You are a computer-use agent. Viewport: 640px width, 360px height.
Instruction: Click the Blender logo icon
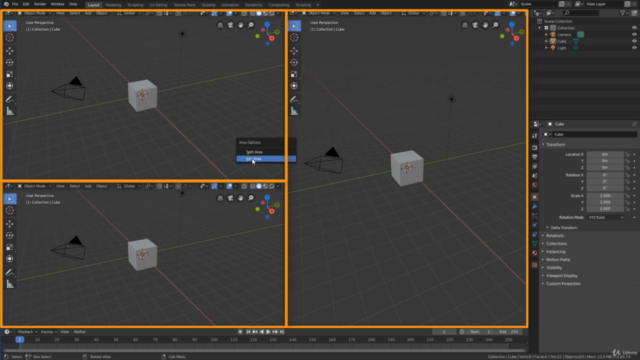[x=6, y=4]
